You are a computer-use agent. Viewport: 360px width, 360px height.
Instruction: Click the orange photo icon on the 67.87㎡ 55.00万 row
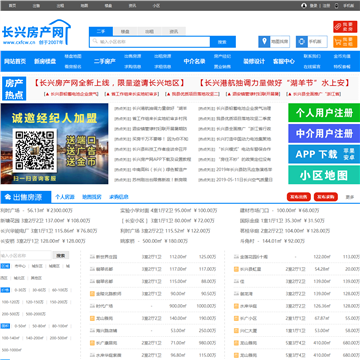[236, 318]
